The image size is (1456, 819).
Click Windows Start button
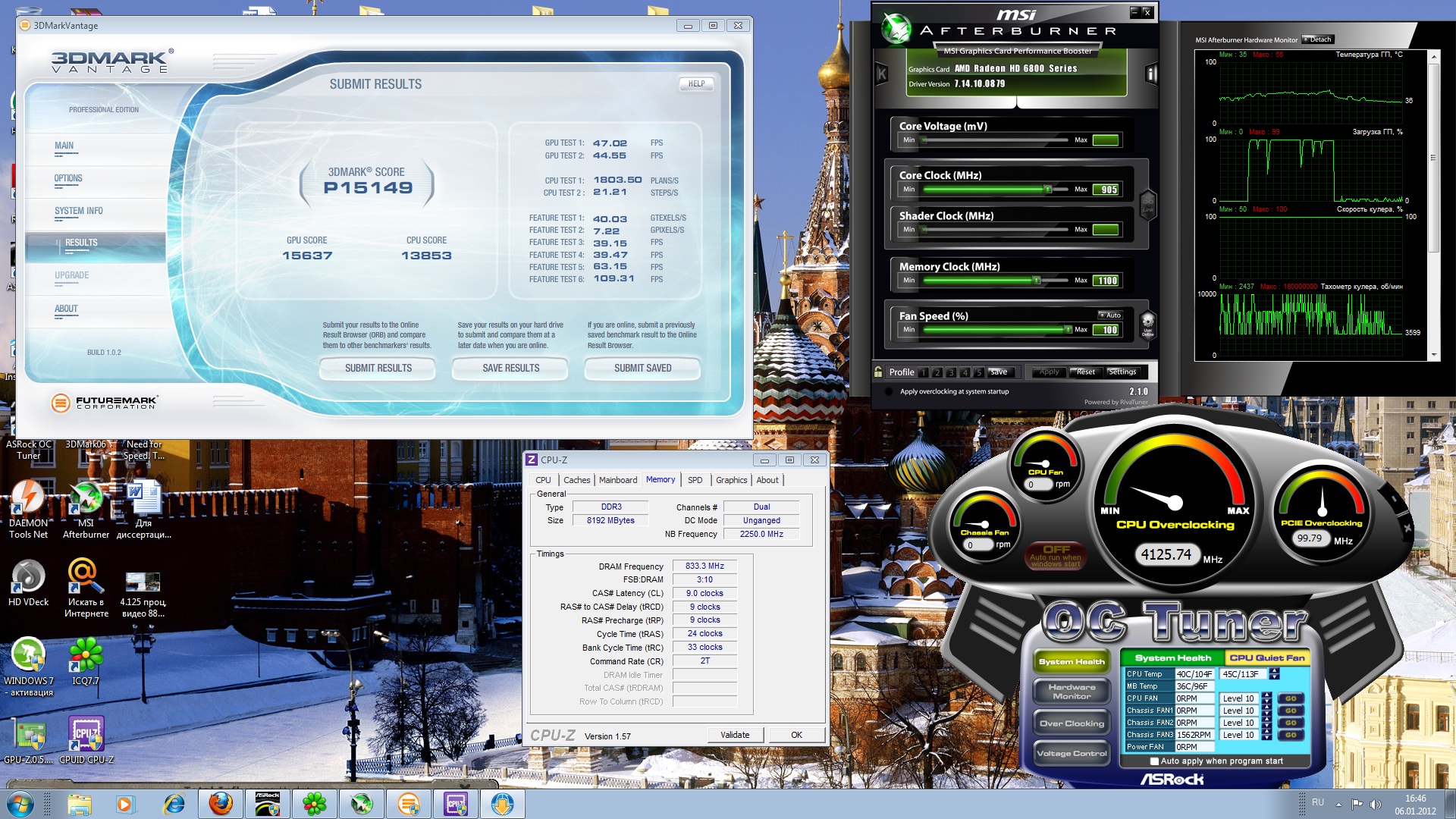(20, 804)
